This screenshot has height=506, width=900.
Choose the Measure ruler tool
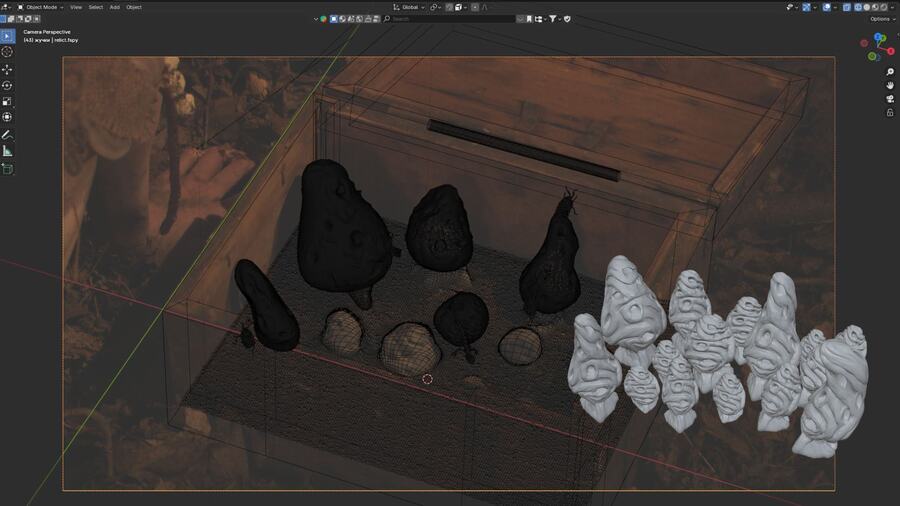pyautogui.click(x=7, y=151)
